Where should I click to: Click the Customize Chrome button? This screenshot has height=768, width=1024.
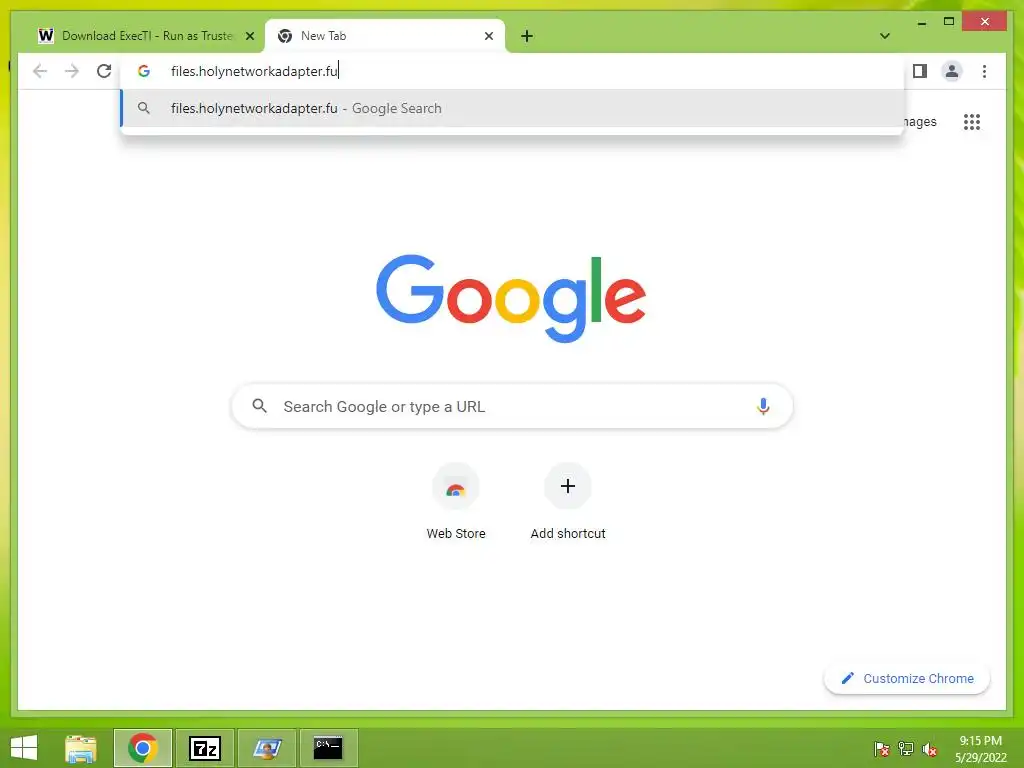907,679
